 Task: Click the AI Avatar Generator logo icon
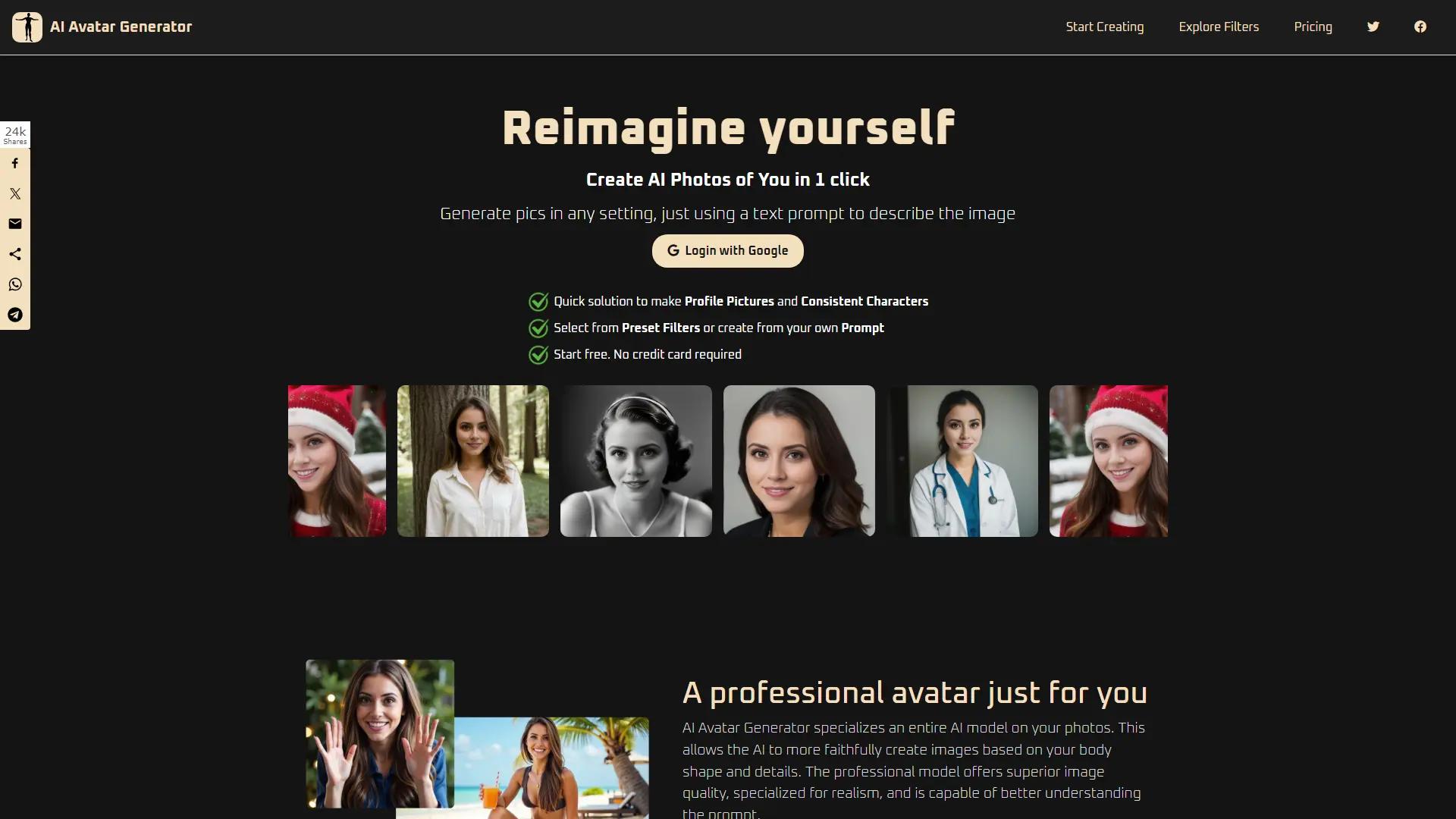click(x=27, y=27)
